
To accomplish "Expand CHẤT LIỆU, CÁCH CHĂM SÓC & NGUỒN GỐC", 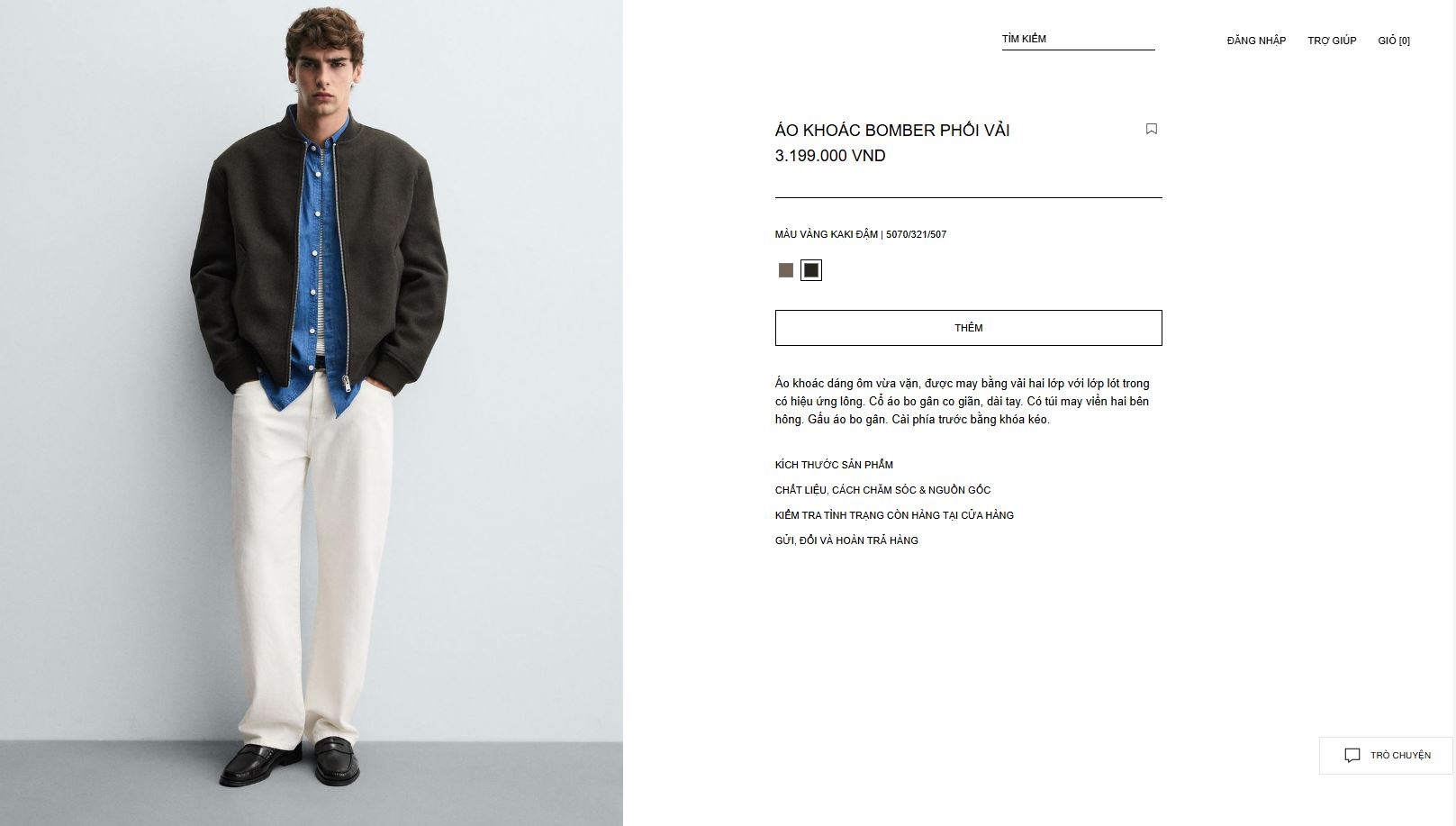I will pos(882,490).
